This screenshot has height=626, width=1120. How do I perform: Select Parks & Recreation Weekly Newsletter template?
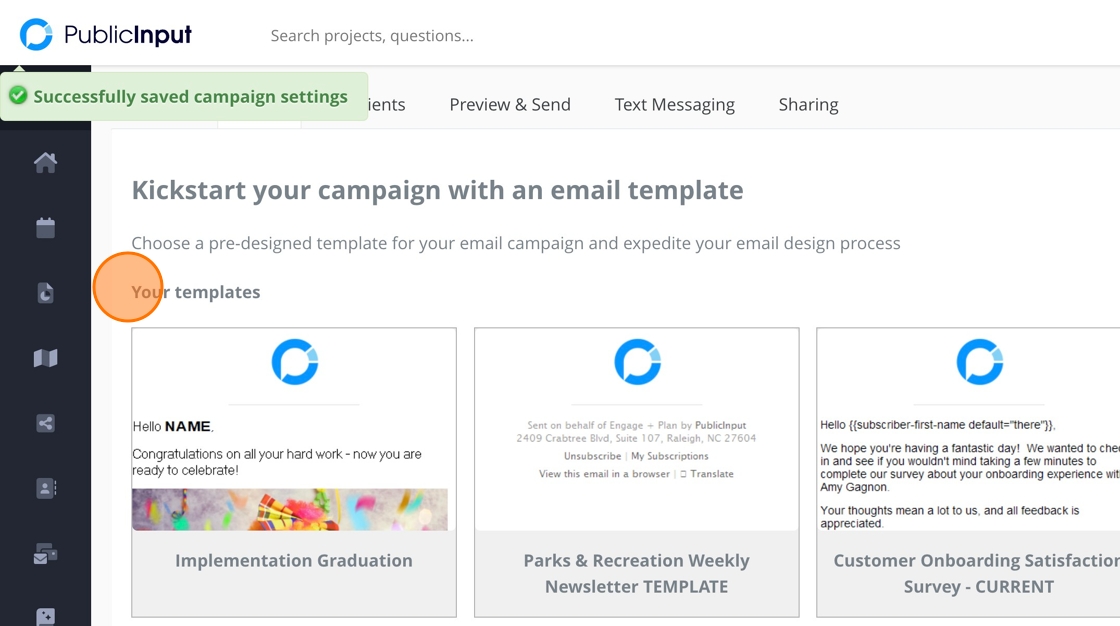[636, 430]
